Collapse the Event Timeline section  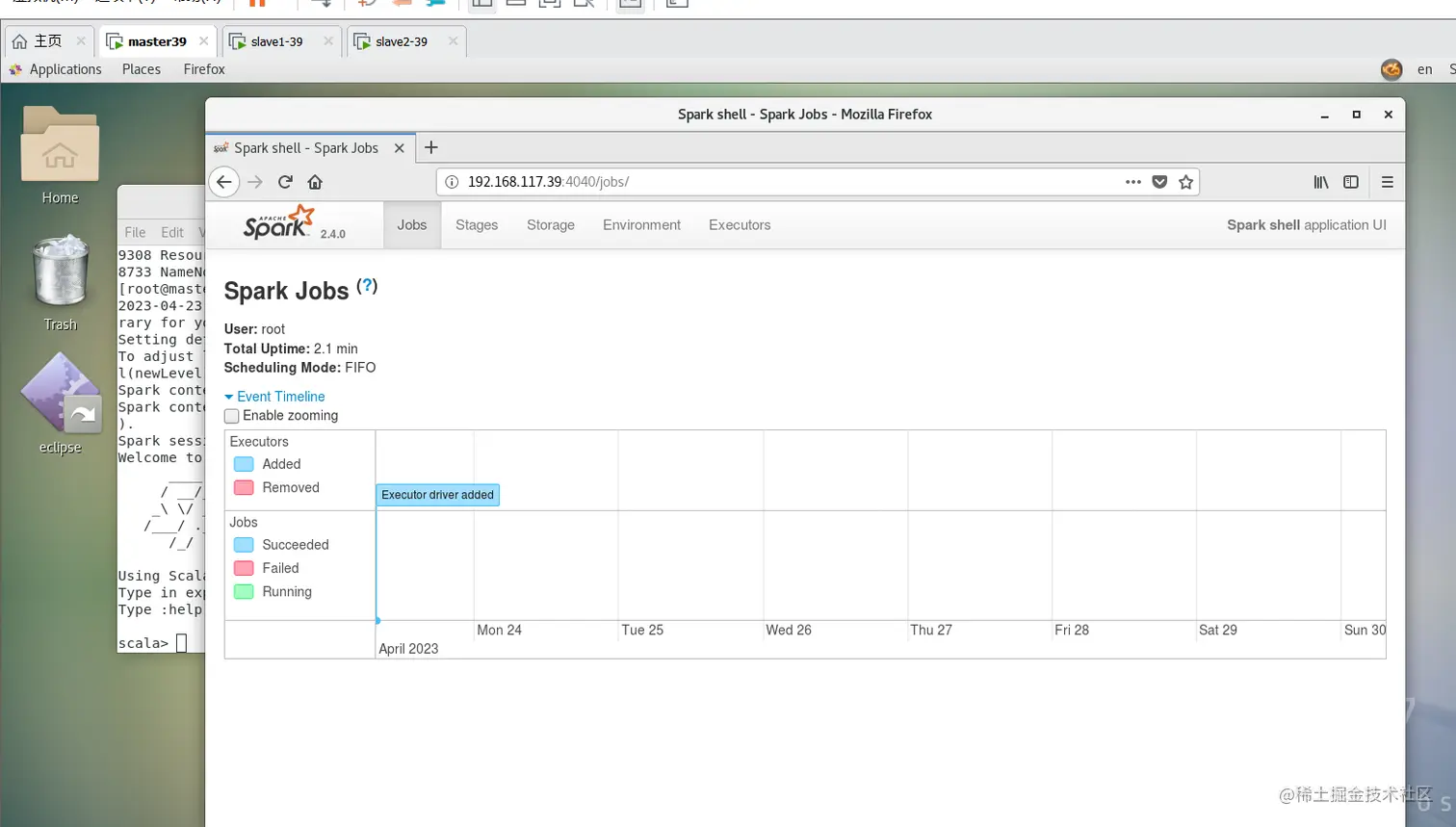click(x=274, y=397)
